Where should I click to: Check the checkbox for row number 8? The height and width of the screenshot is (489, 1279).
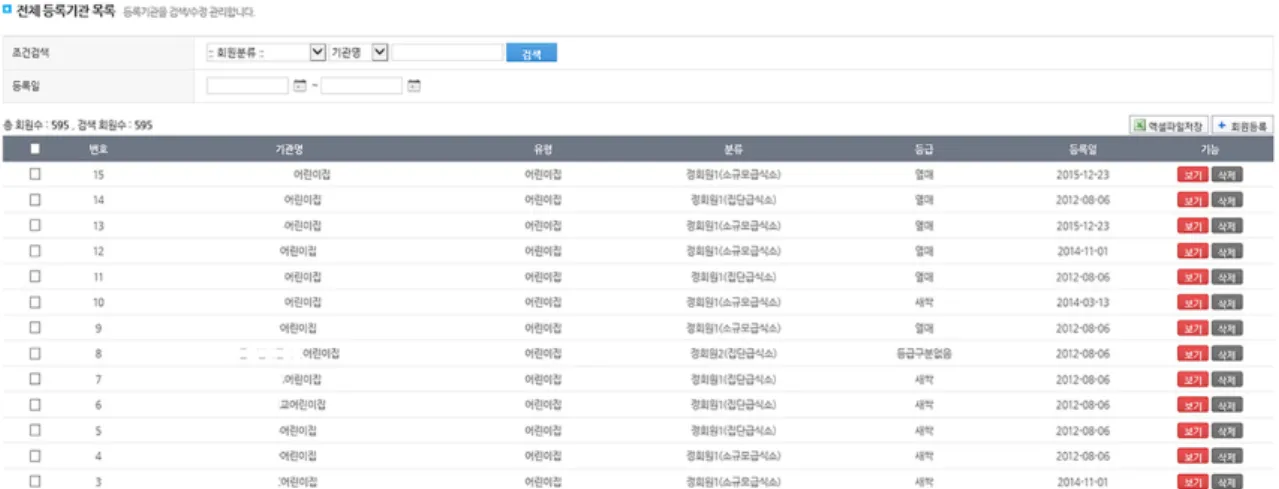coord(35,354)
